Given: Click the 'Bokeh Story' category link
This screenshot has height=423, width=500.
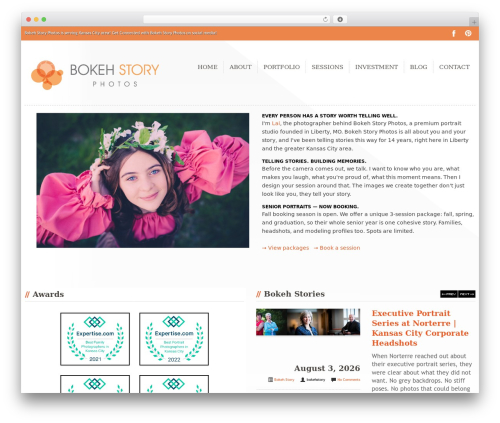Looking at the screenshot, I should pos(284,380).
